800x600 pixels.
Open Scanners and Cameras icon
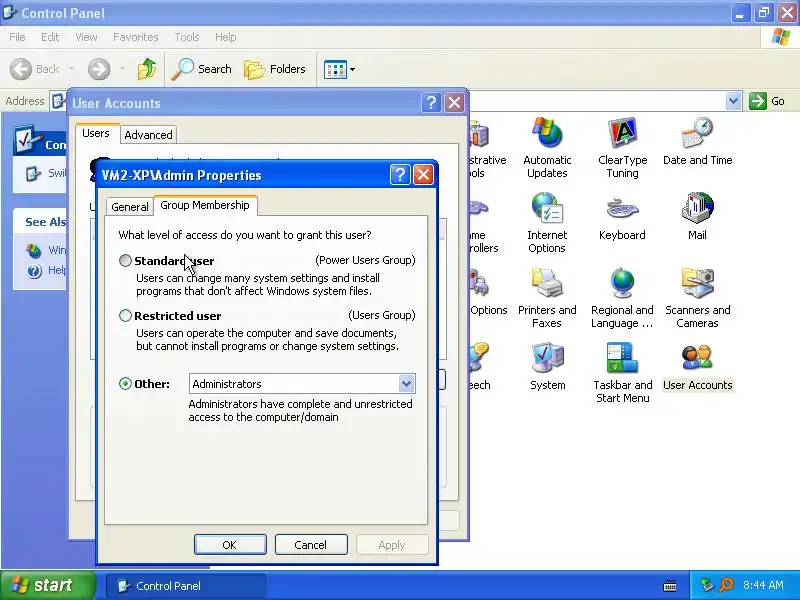click(x=697, y=298)
